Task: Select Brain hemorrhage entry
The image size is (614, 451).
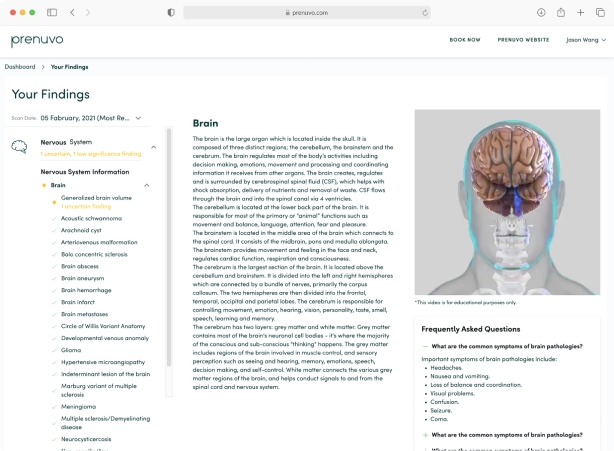Action: 86,290
